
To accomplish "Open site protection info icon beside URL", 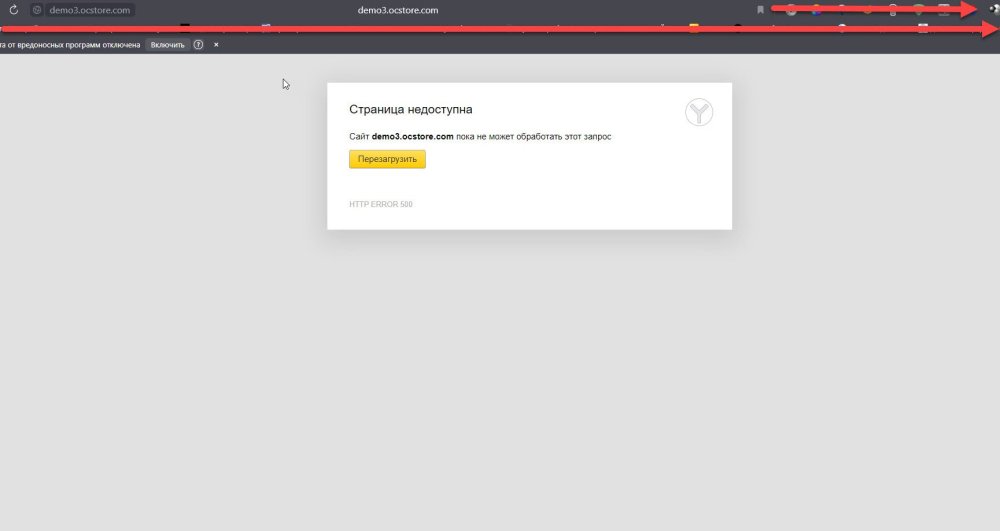I will click(x=37, y=10).
